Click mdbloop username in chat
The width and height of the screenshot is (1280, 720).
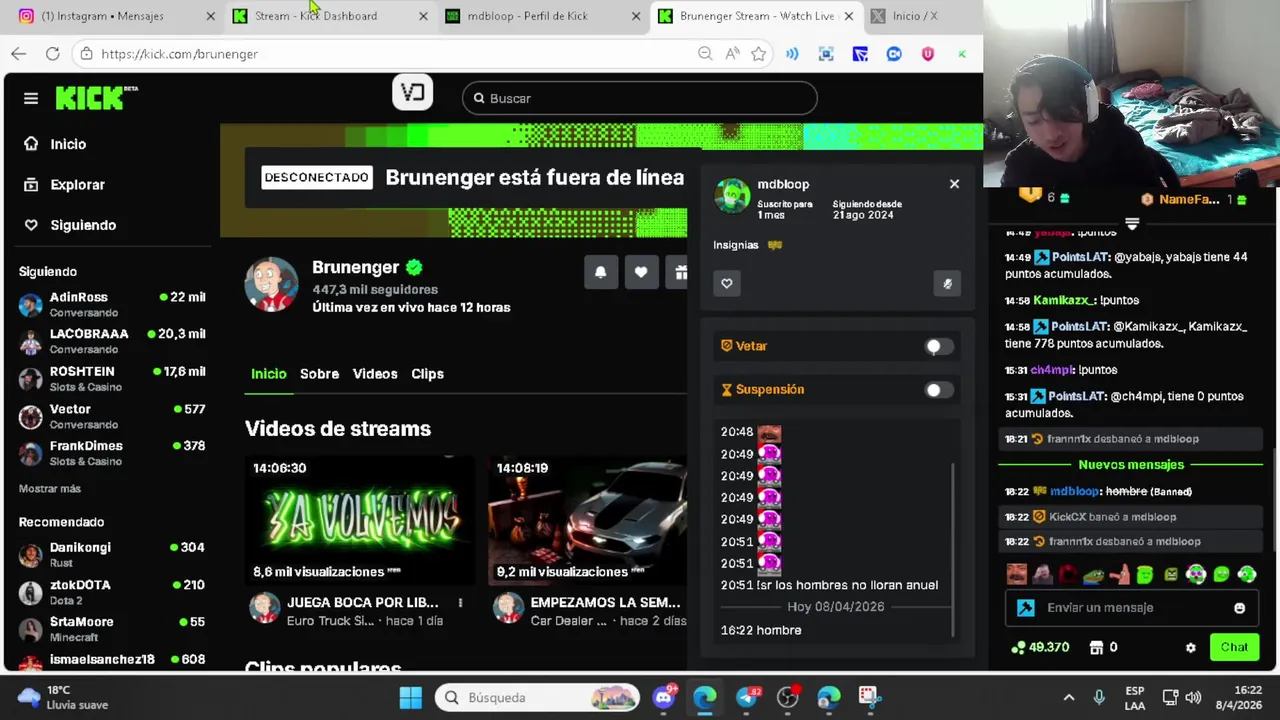pyautogui.click(x=1074, y=491)
